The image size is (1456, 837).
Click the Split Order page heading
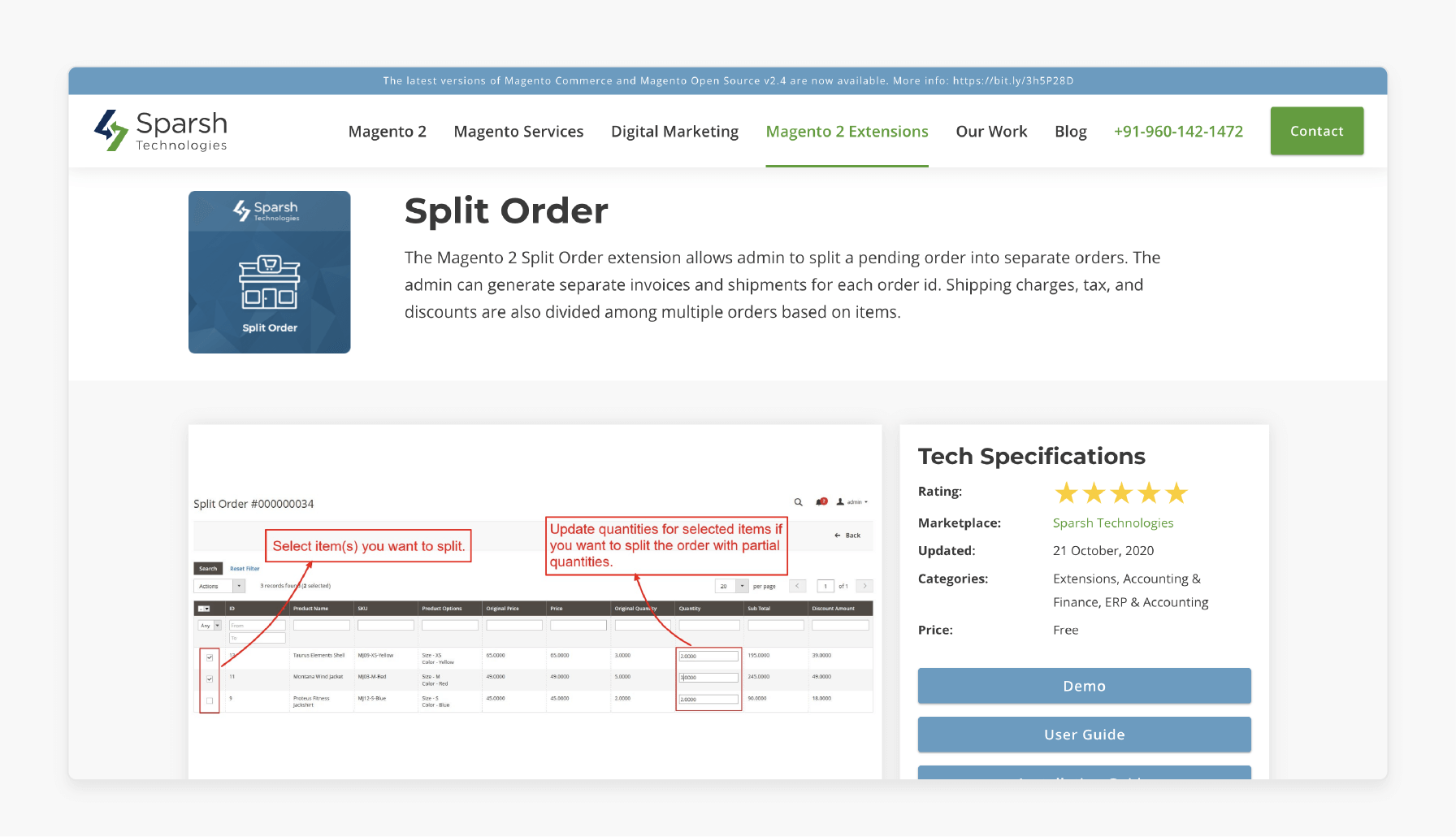pos(506,211)
